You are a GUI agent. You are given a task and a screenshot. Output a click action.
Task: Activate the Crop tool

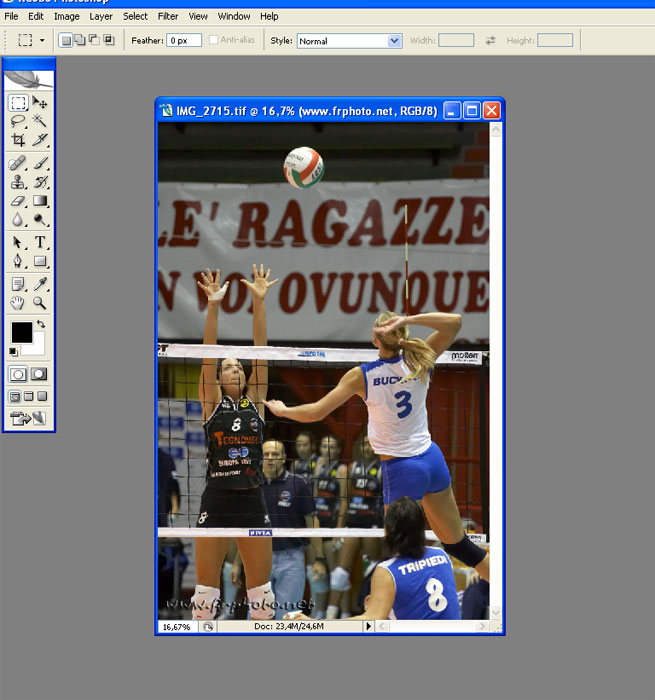coord(18,141)
